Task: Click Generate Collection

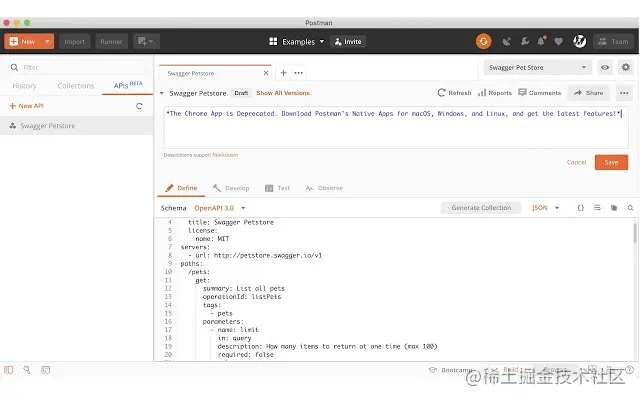Action: [x=481, y=208]
